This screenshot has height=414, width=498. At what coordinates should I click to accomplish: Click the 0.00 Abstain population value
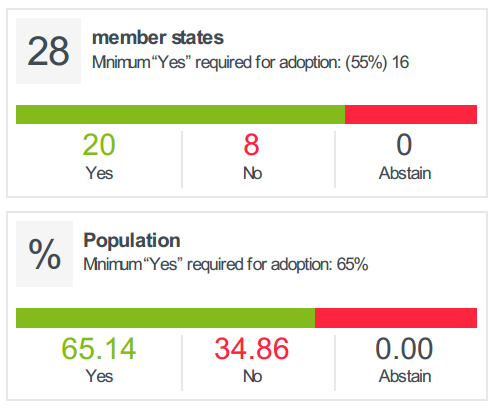point(404,349)
